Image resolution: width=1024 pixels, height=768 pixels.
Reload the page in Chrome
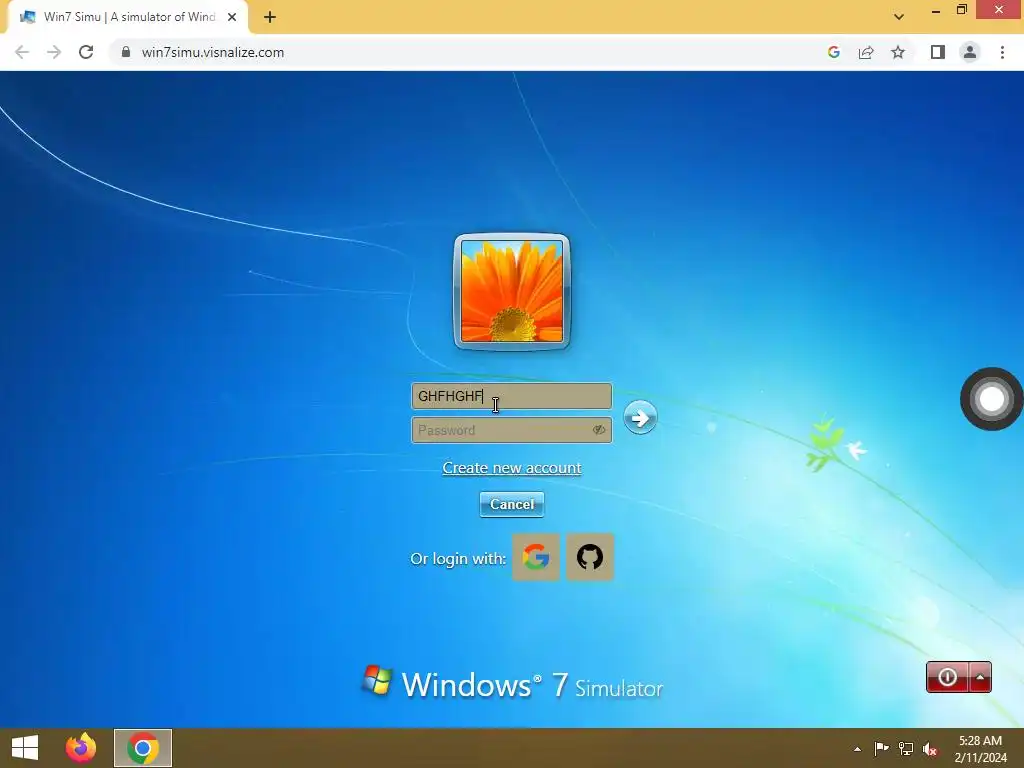pyautogui.click(x=86, y=52)
